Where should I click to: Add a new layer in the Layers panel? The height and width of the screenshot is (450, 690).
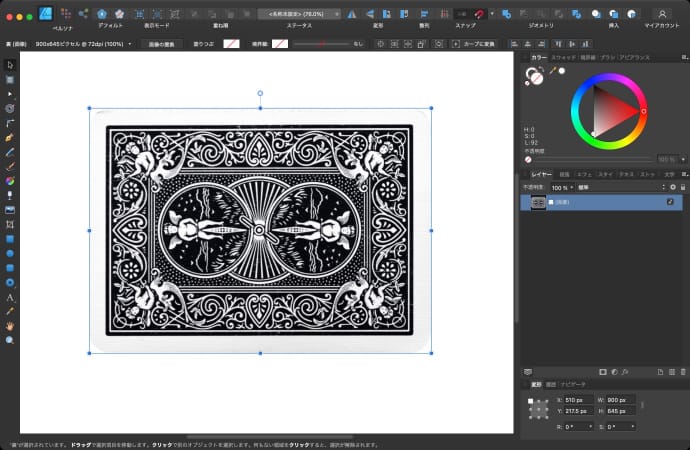pos(660,371)
